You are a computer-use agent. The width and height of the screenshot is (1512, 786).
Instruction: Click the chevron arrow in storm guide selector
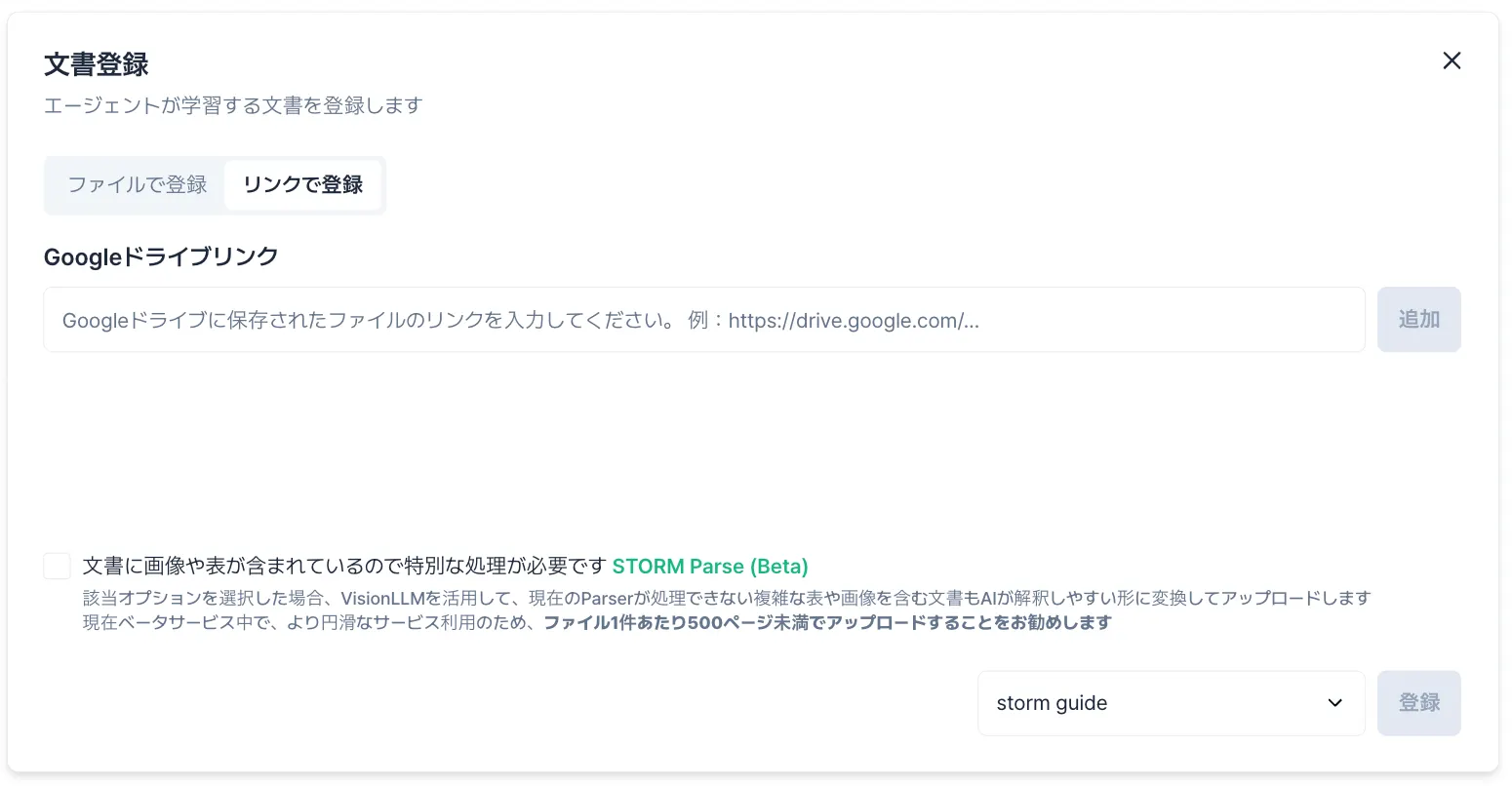pos(1335,703)
